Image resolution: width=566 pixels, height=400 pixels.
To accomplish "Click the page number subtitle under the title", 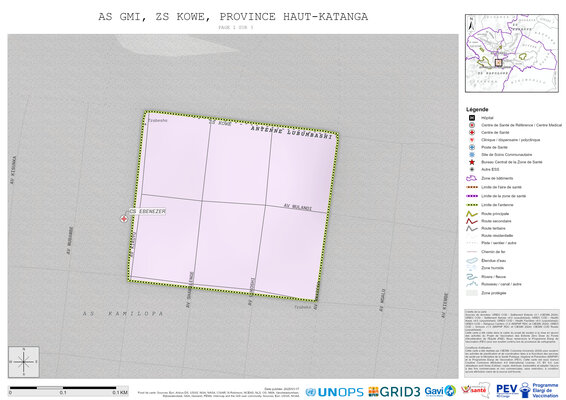I will coord(236,27).
